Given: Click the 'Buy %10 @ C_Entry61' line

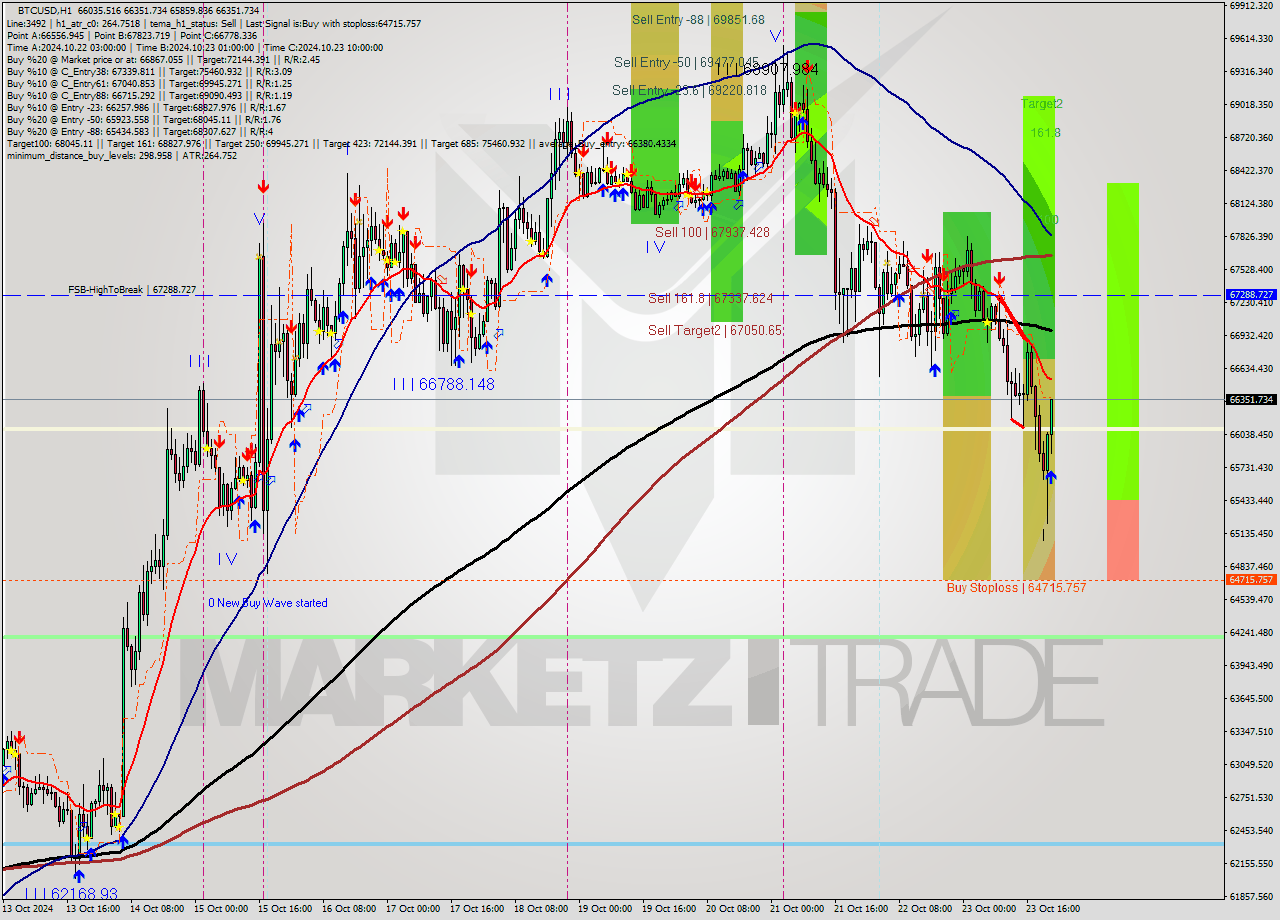Looking at the screenshot, I should pos(149,83).
